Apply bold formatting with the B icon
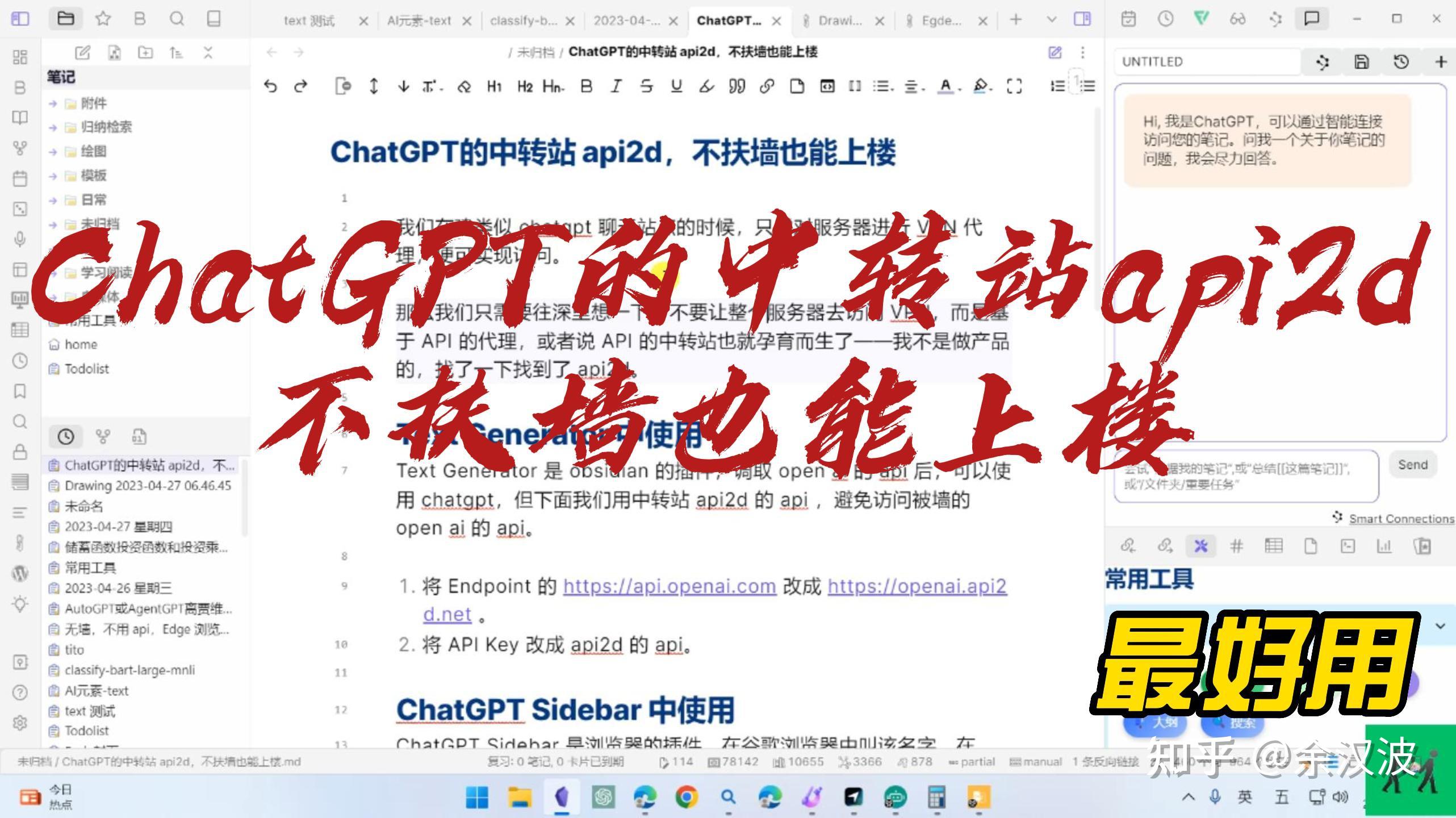1456x818 pixels. [x=586, y=86]
